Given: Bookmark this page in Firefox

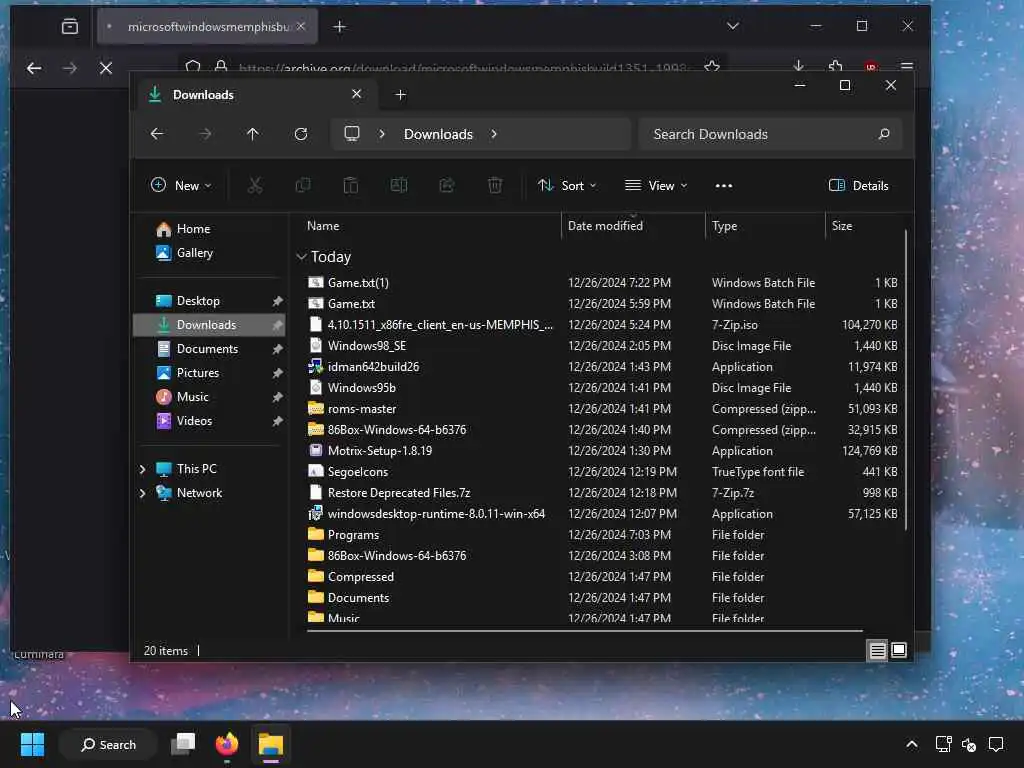Looking at the screenshot, I should pyautogui.click(x=712, y=66).
